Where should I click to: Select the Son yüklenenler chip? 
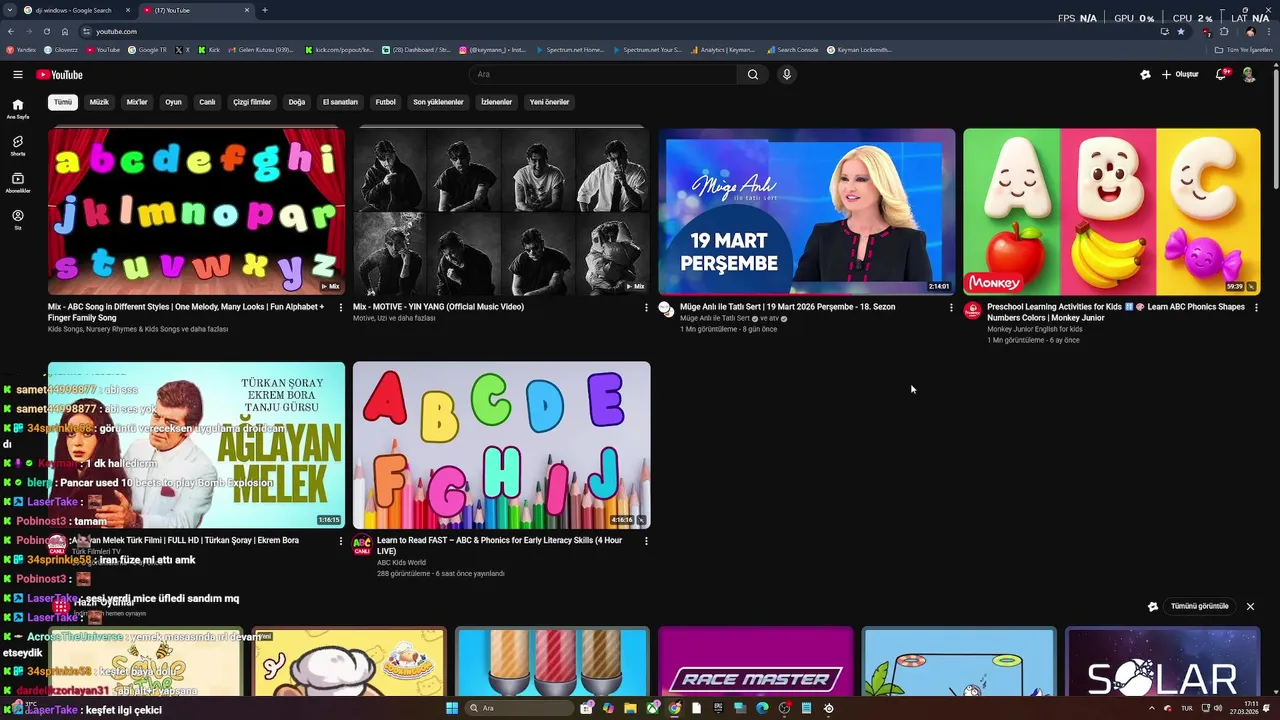coord(438,102)
